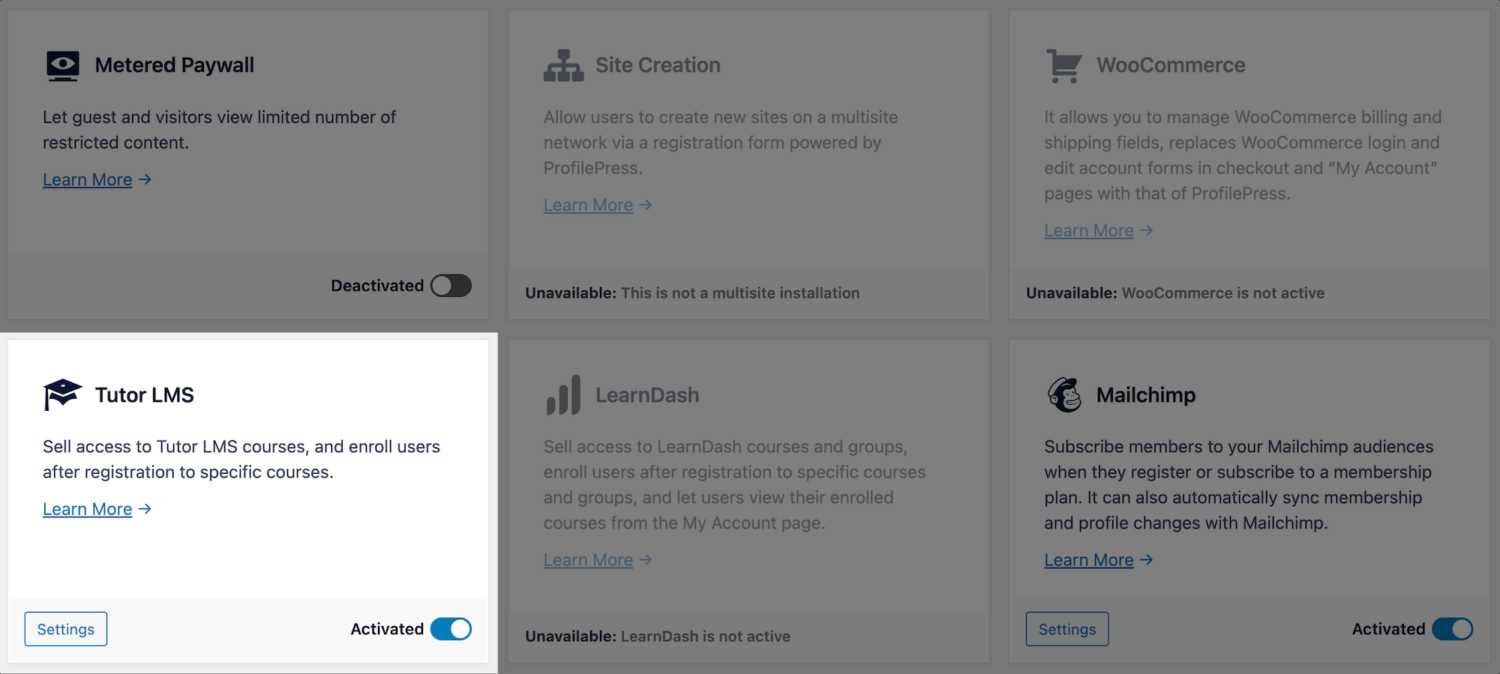Select the Mailchimp card heading text
Viewport: 1500px width, 674px height.
click(x=1146, y=395)
